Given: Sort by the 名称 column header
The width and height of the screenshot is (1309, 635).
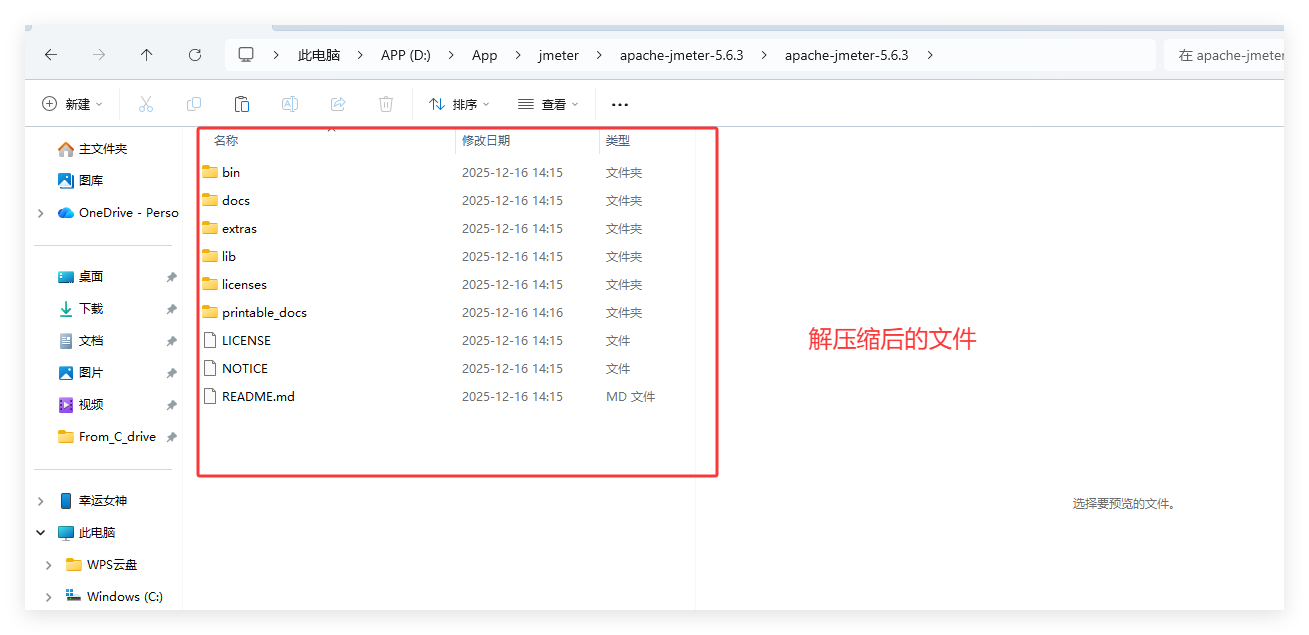Looking at the screenshot, I should pyautogui.click(x=226, y=141).
